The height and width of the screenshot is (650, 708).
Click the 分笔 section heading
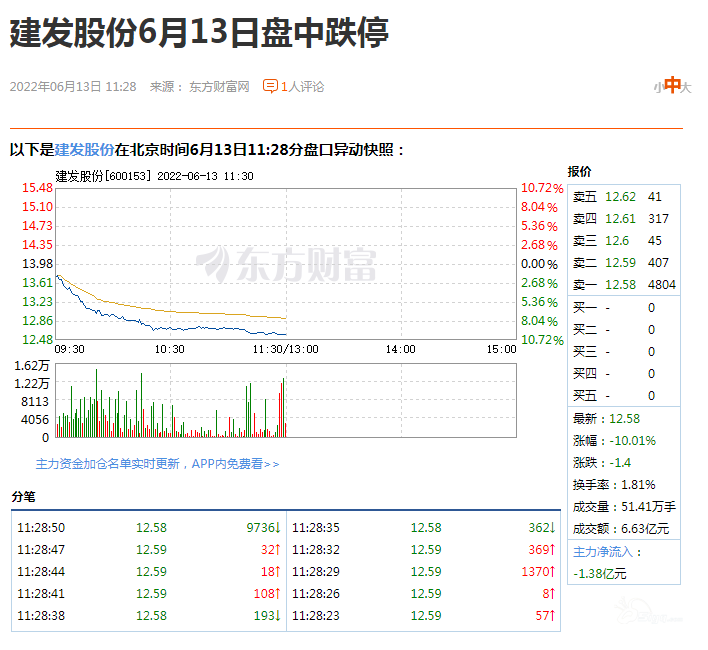[23, 497]
